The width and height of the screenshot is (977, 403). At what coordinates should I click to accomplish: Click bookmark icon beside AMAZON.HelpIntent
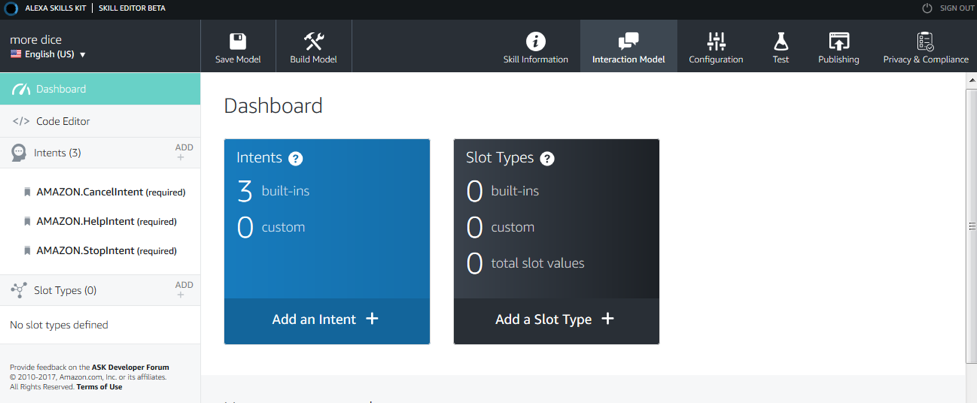(27, 222)
